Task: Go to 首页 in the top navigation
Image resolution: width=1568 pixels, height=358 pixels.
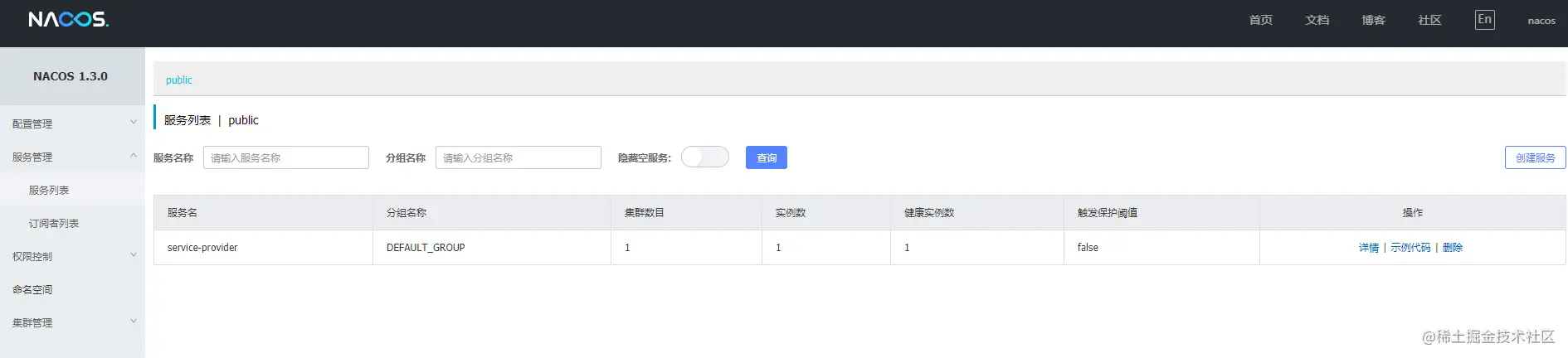Action: click(1260, 20)
